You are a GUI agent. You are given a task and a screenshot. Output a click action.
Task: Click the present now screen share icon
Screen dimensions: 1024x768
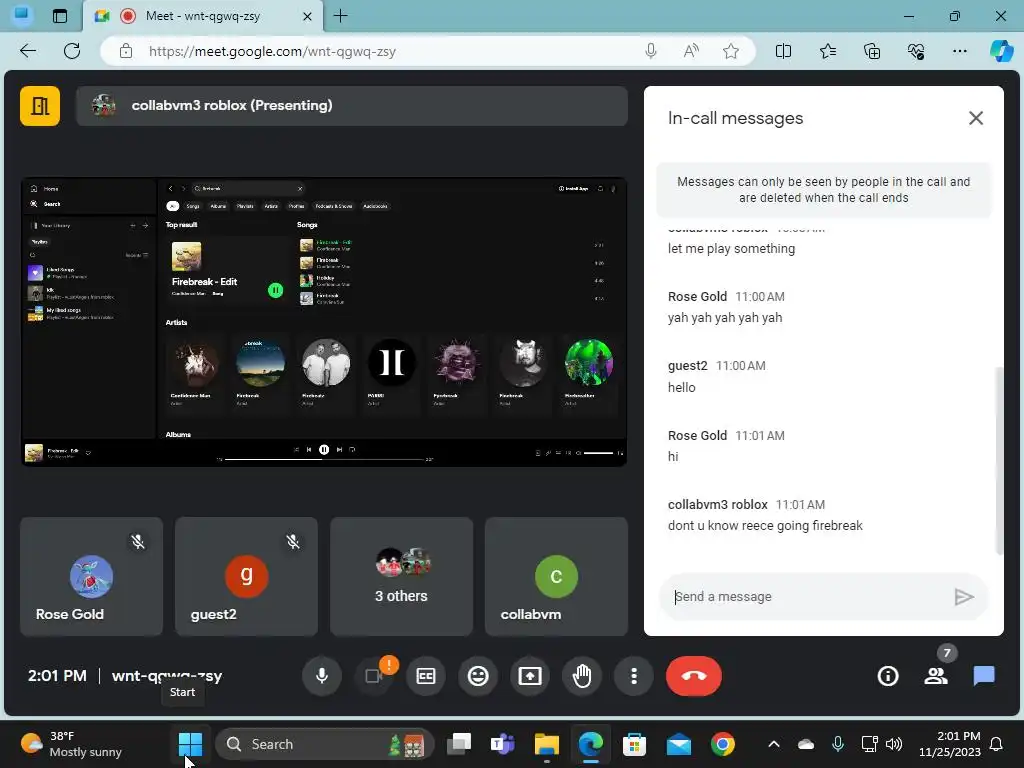point(530,676)
